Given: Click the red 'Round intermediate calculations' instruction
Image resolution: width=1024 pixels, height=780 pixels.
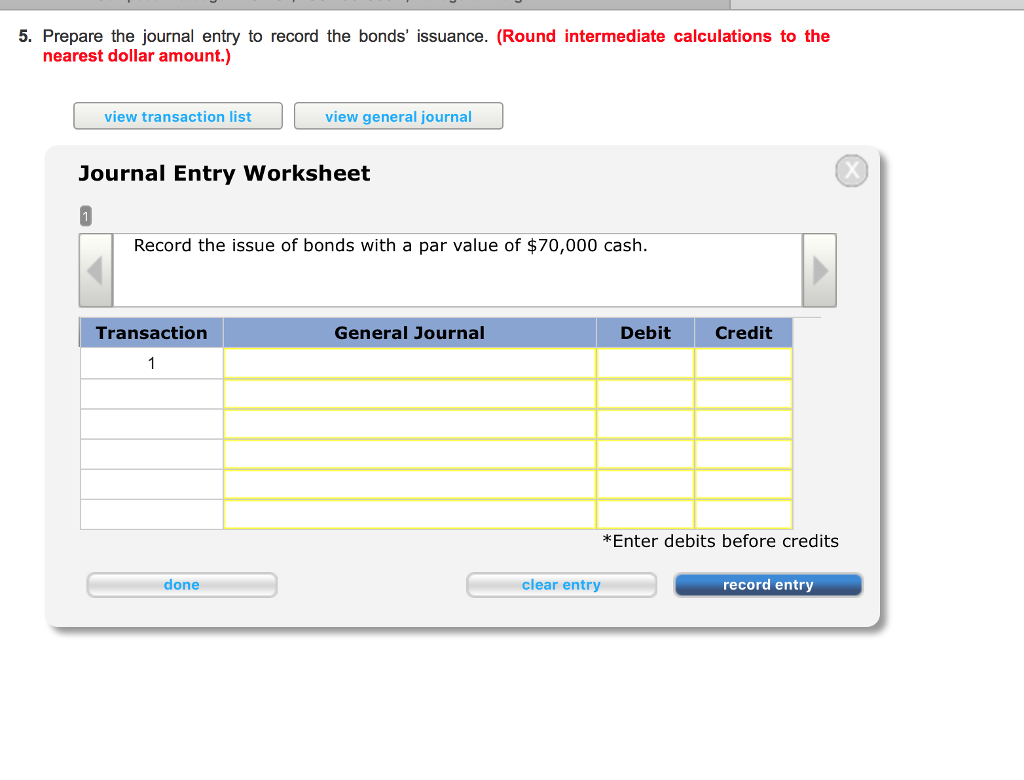Looking at the screenshot, I should pos(436,46).
